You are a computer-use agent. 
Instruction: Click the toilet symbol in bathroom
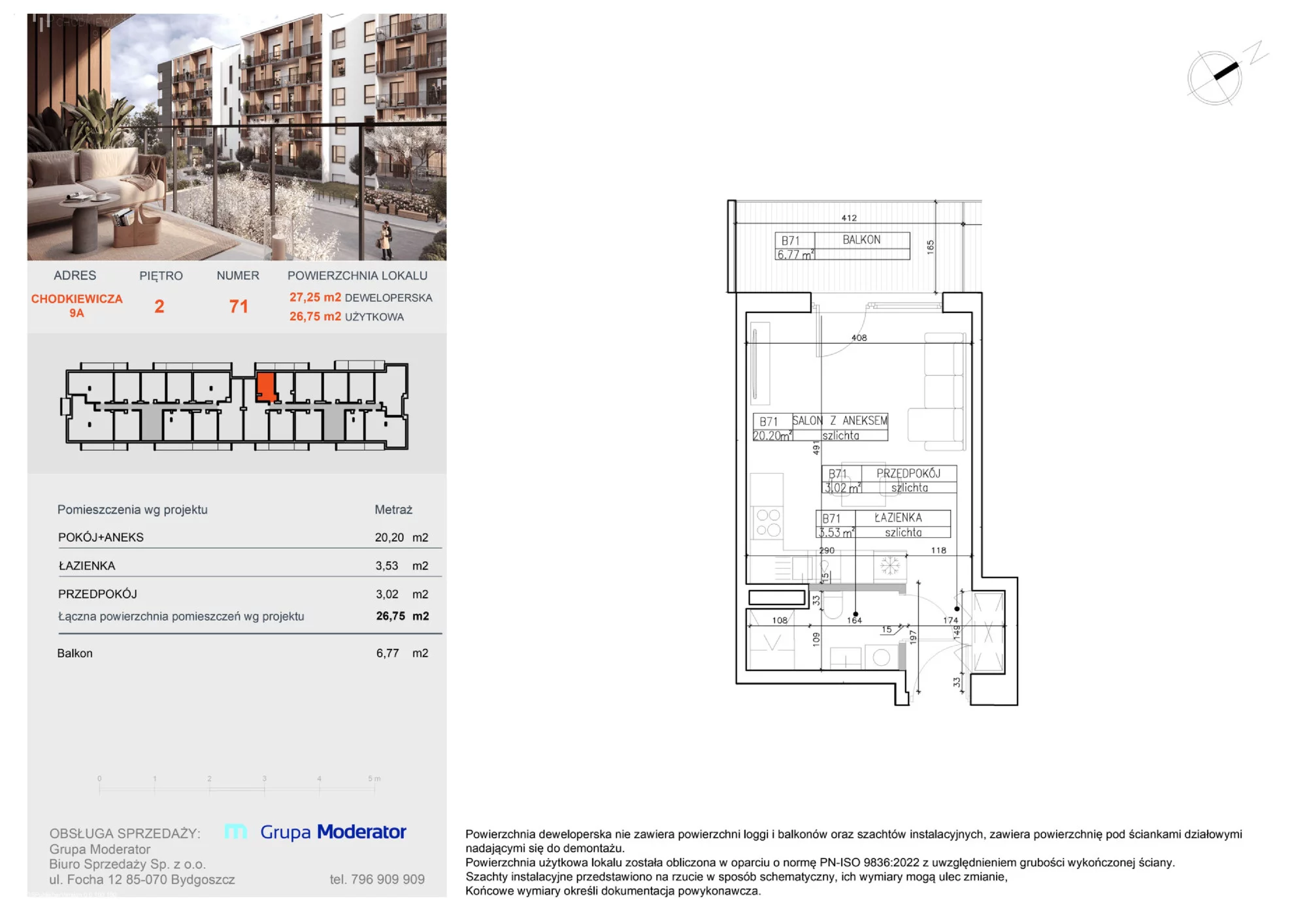point(832,606)
